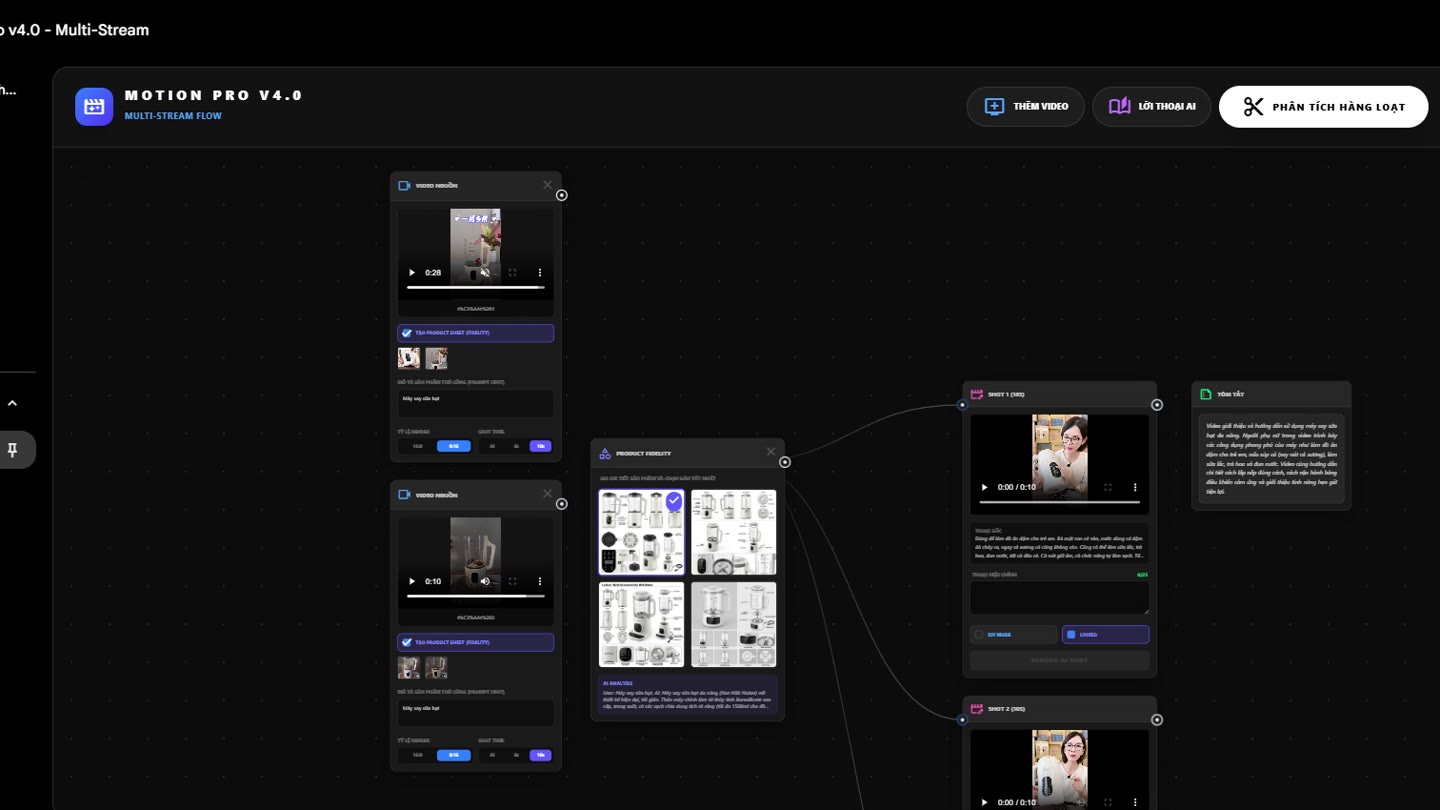Untick Tạo Product Sheet on the 0:28 node
The width and height of the screenshot is (1440, 810).
(x=407, y=333)
